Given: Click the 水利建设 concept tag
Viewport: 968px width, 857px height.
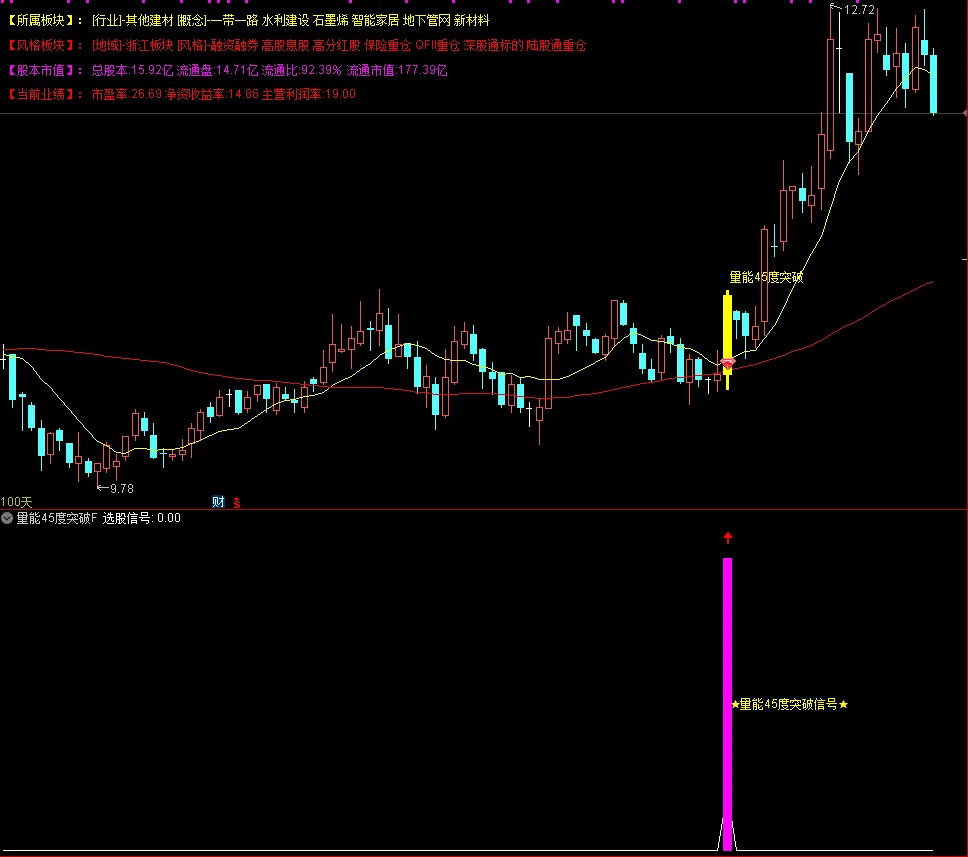Looking at the screenshot, I should 285,20.
